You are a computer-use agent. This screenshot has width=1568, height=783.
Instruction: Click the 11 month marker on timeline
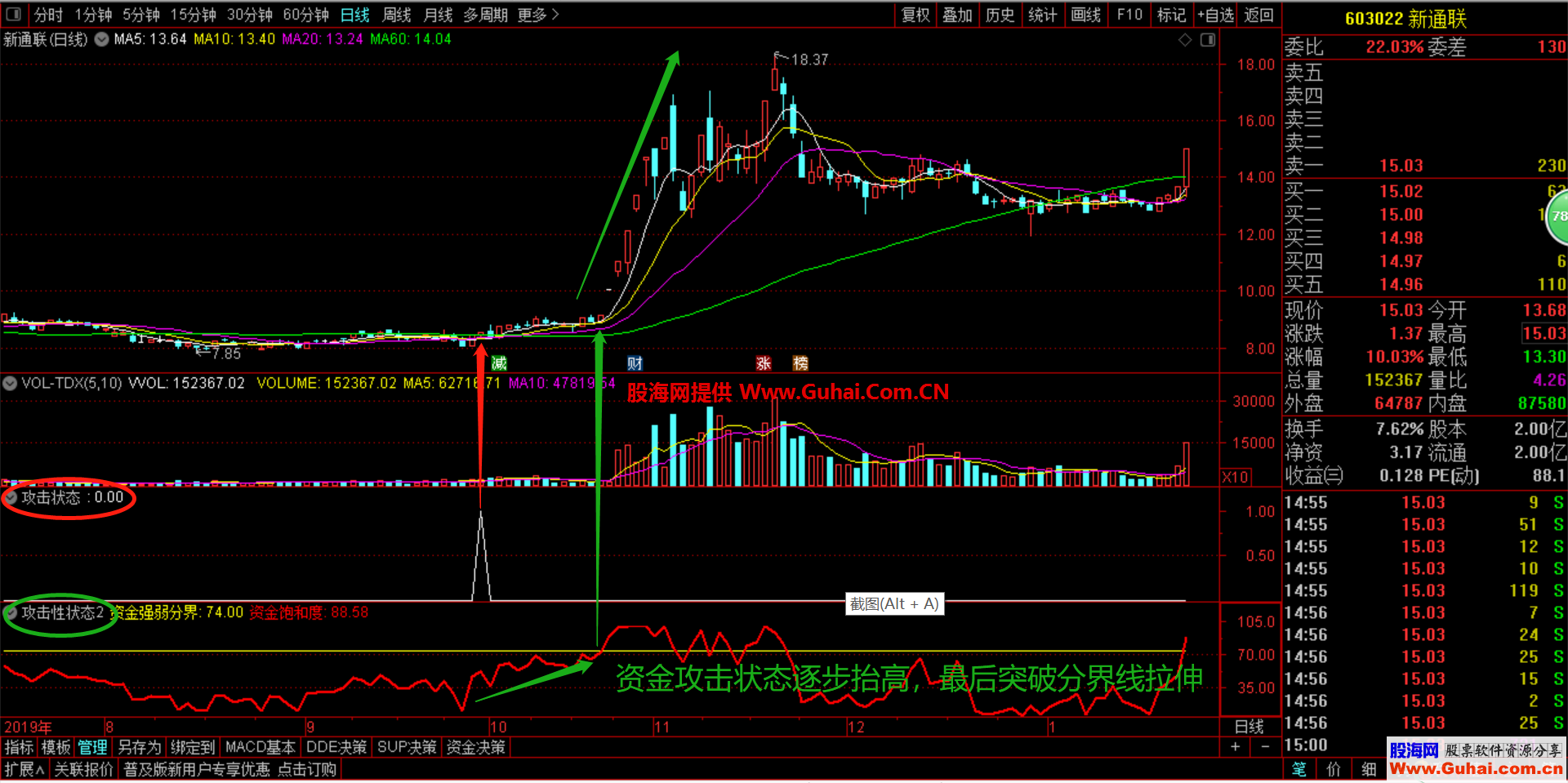tap(662, 727)
